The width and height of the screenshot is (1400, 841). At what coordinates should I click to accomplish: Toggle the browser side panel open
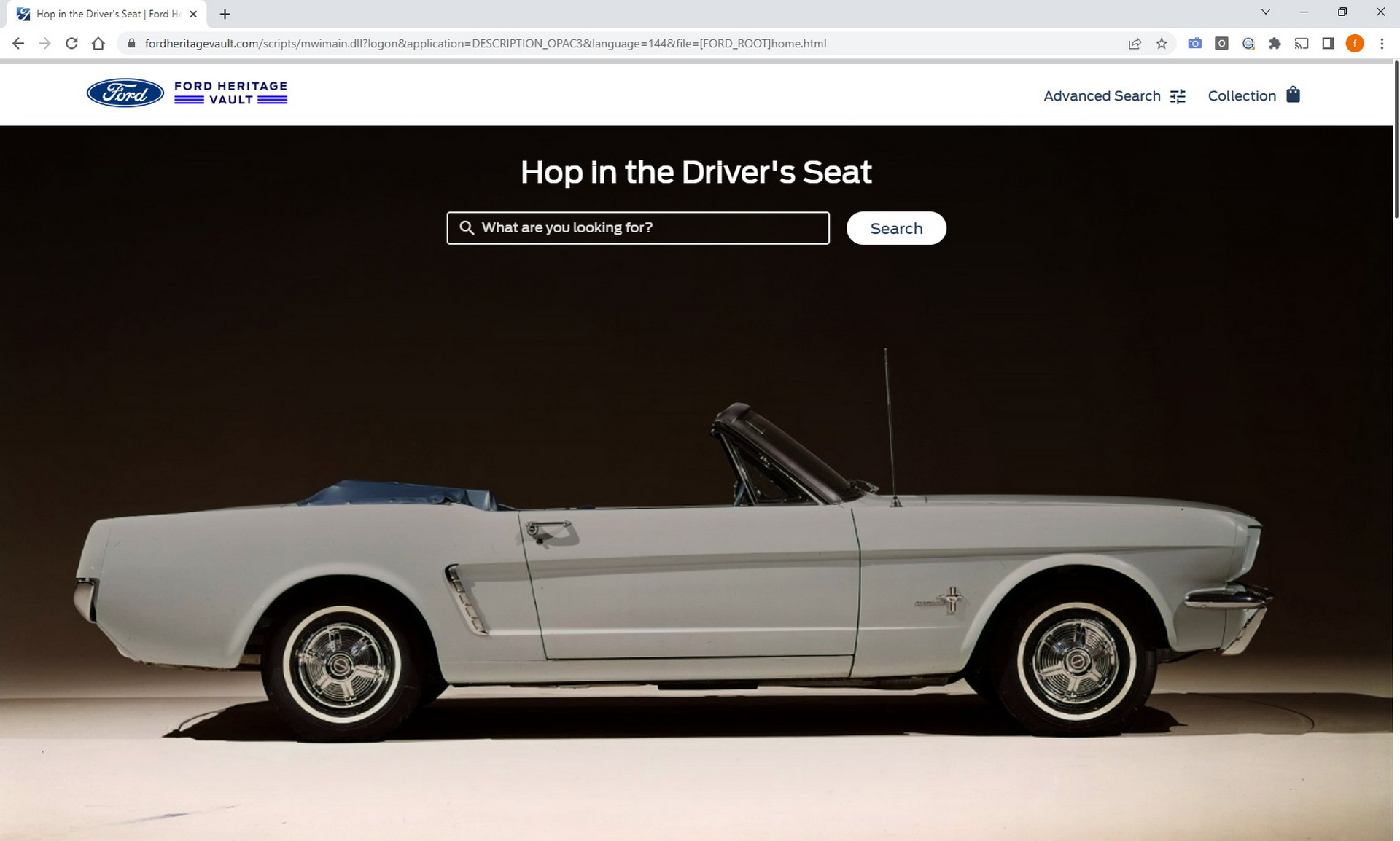(x=1328, y=43)
